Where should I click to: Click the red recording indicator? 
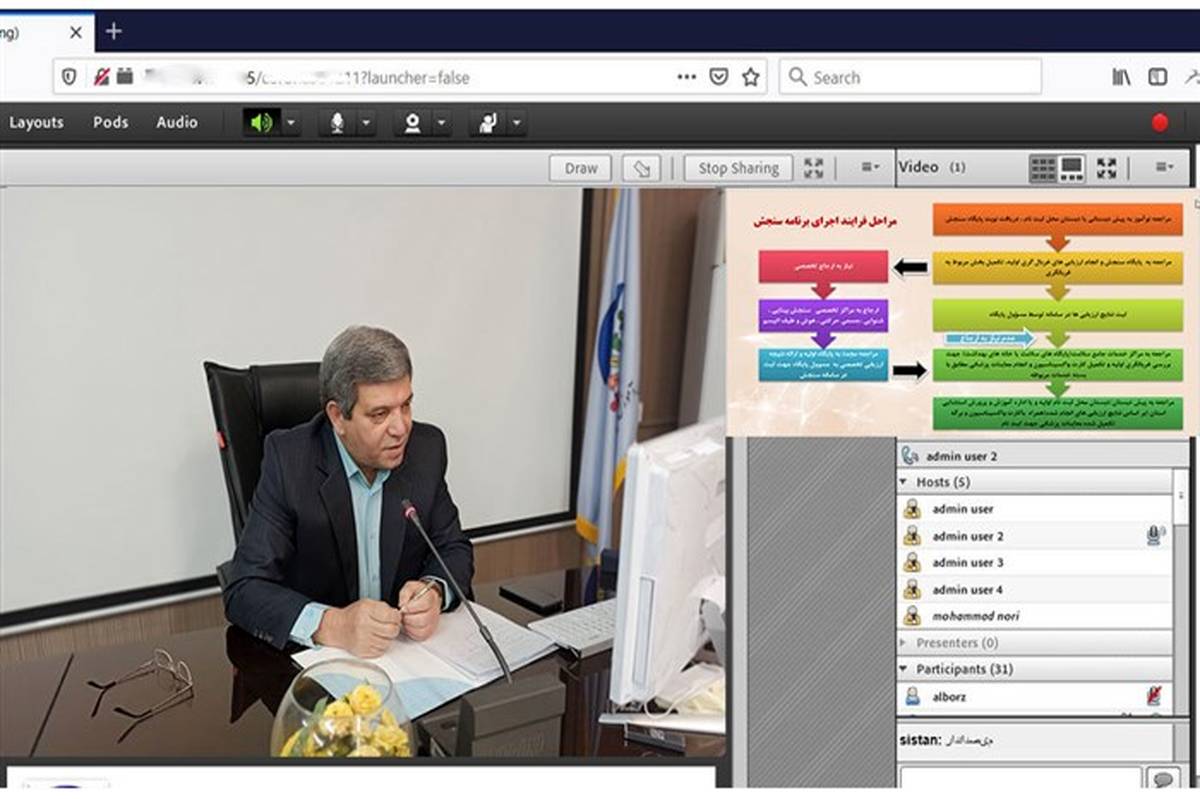1160,123
